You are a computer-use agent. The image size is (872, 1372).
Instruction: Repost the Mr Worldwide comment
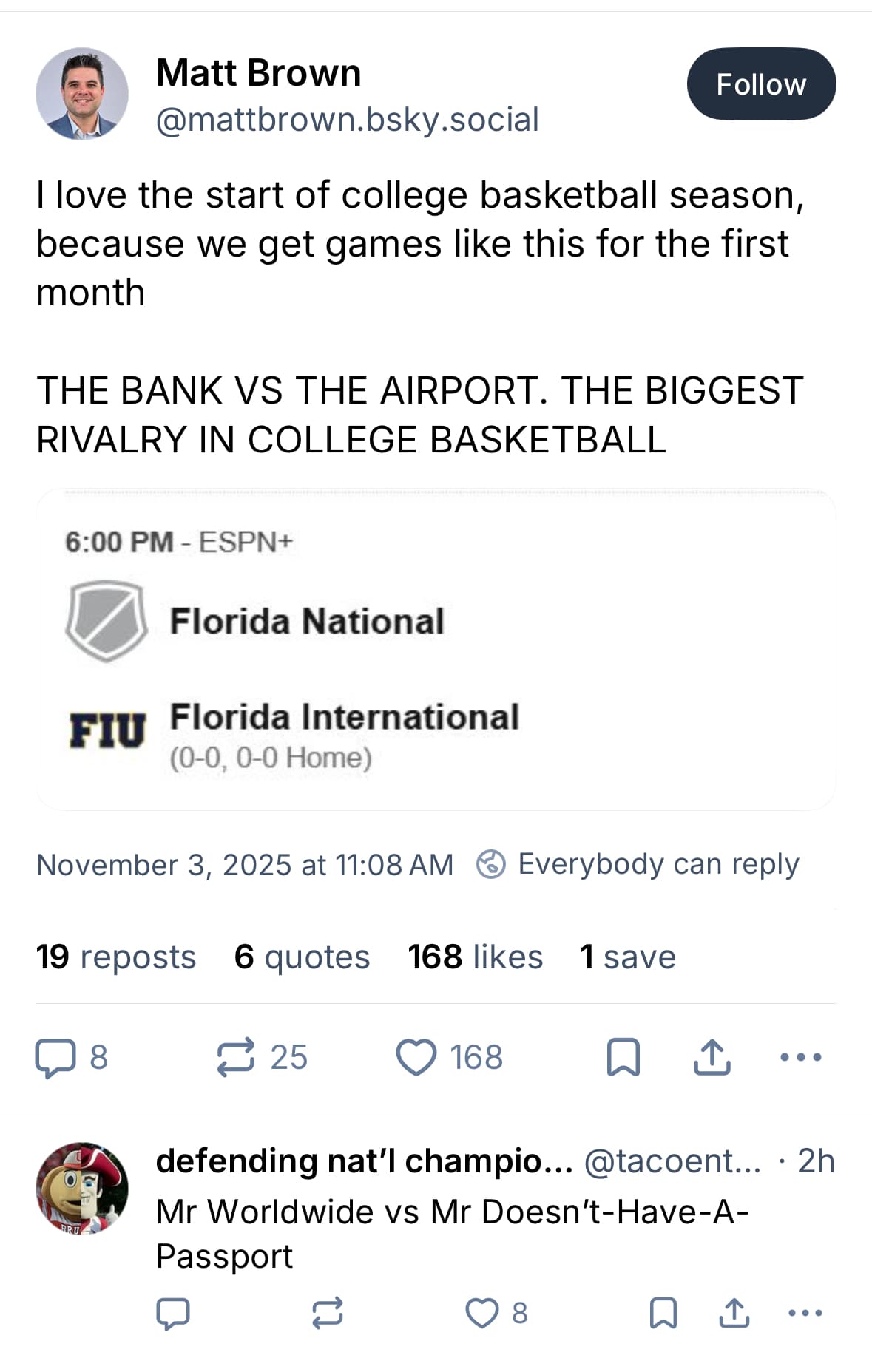(x=327, y=1313)
